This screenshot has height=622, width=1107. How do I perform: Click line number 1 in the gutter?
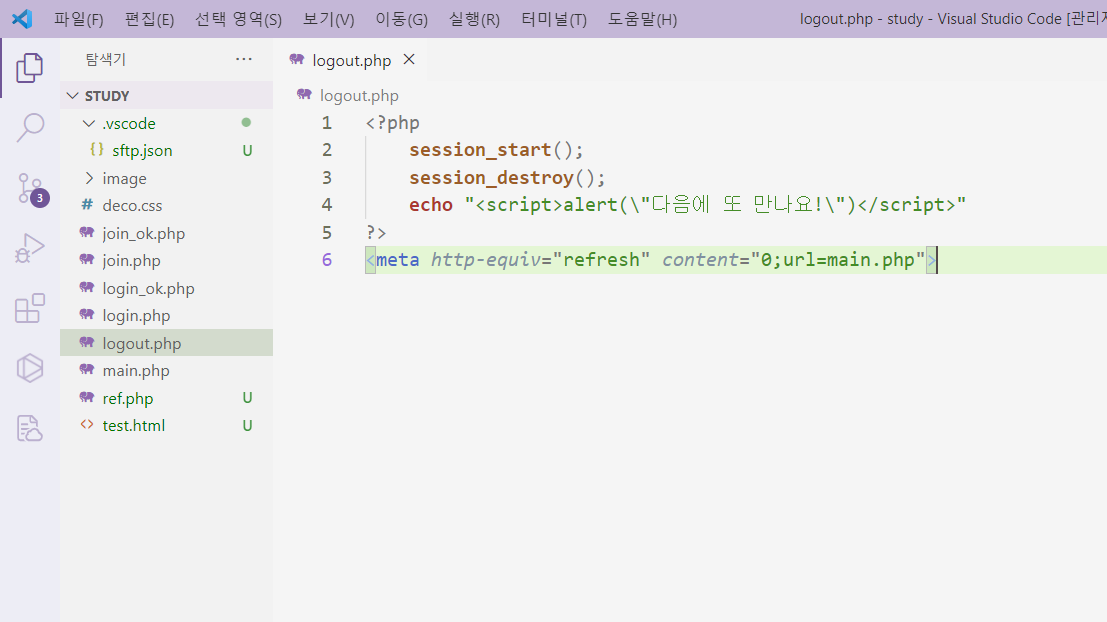tap(326, 123)
